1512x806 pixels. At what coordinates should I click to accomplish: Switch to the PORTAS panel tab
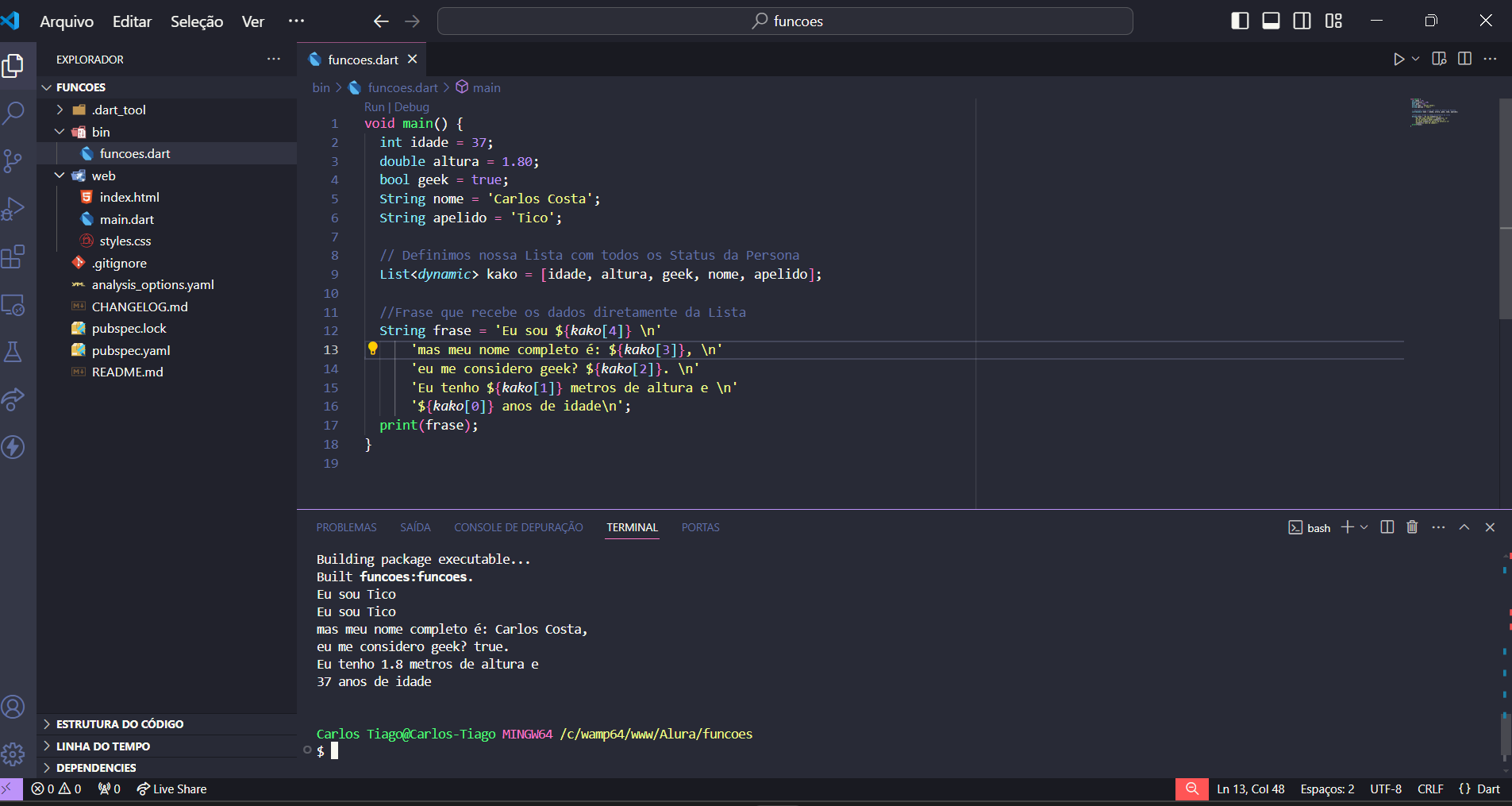pyautogui.click(x=700, y=527)
